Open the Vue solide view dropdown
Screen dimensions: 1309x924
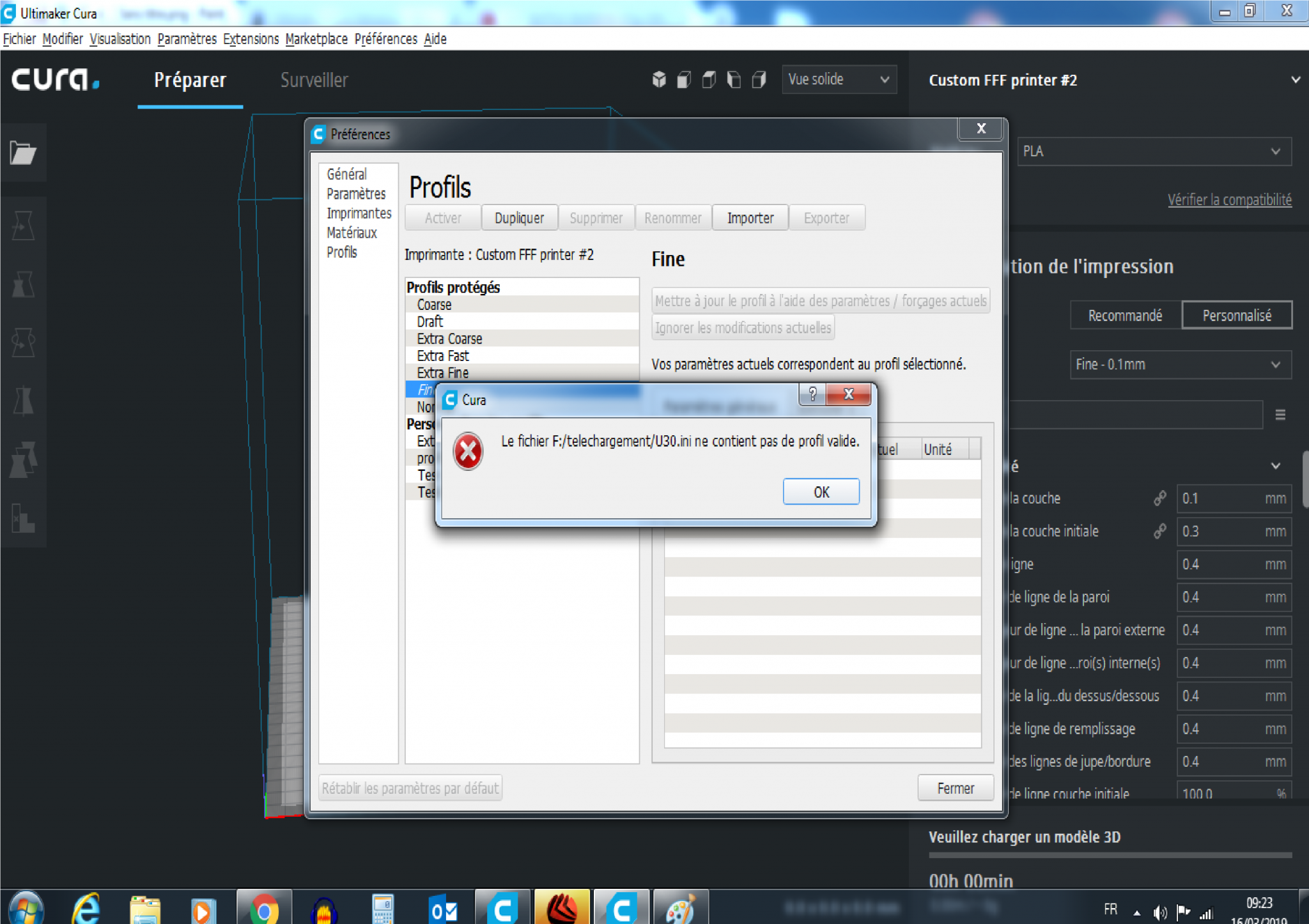coord(839,80)
